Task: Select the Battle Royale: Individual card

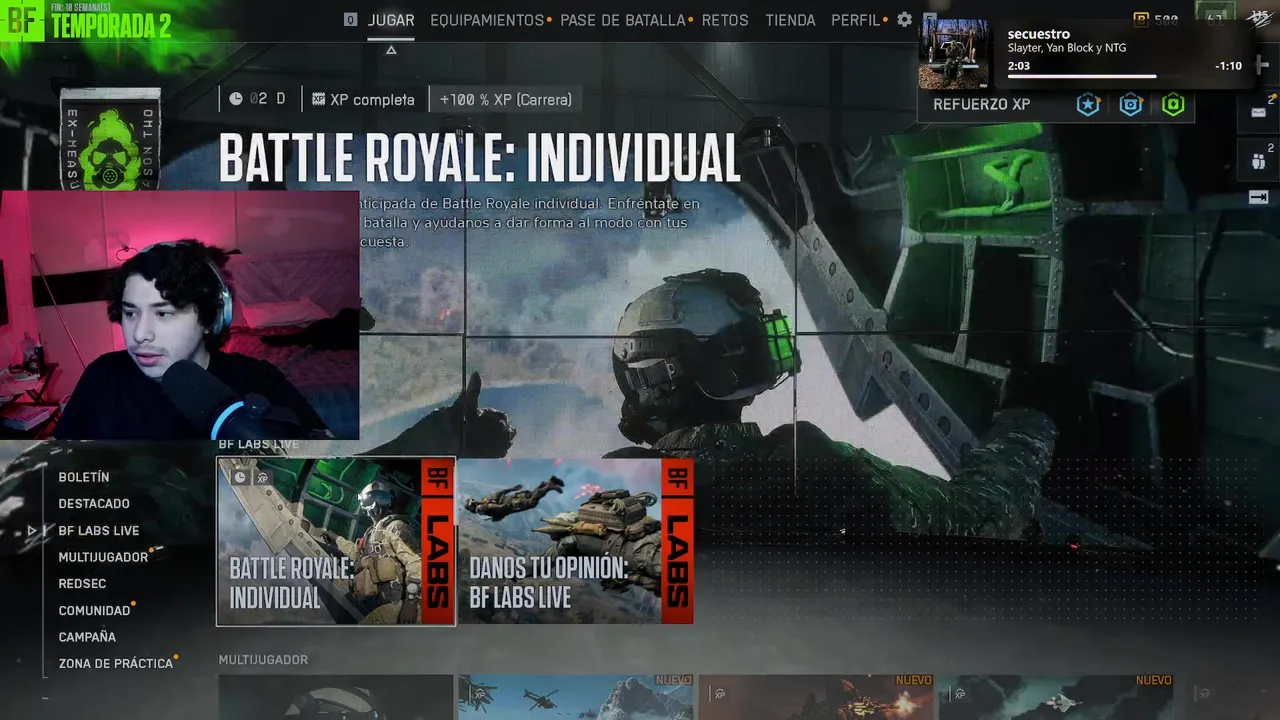Action: [x=336, y=541]
